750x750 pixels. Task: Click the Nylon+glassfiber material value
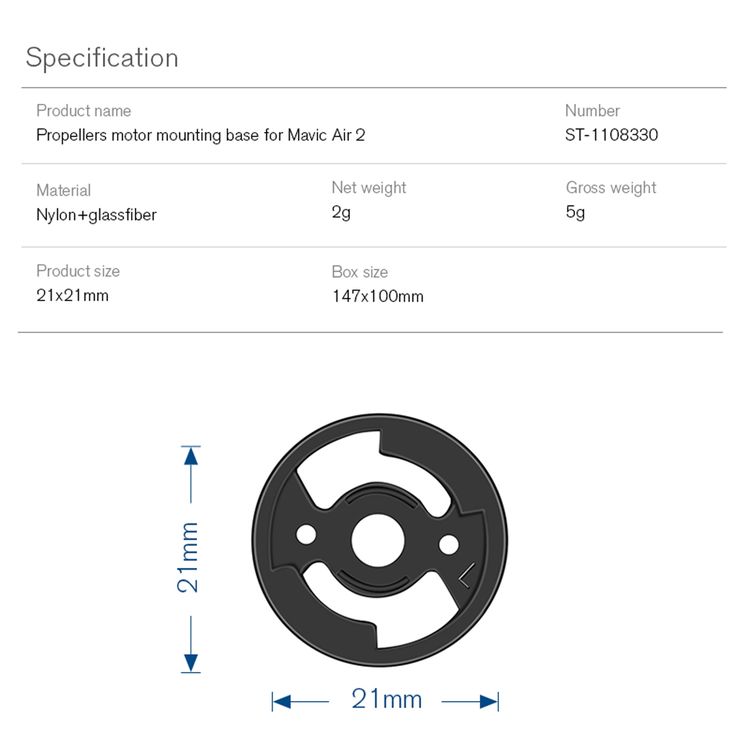coord(96,215)
